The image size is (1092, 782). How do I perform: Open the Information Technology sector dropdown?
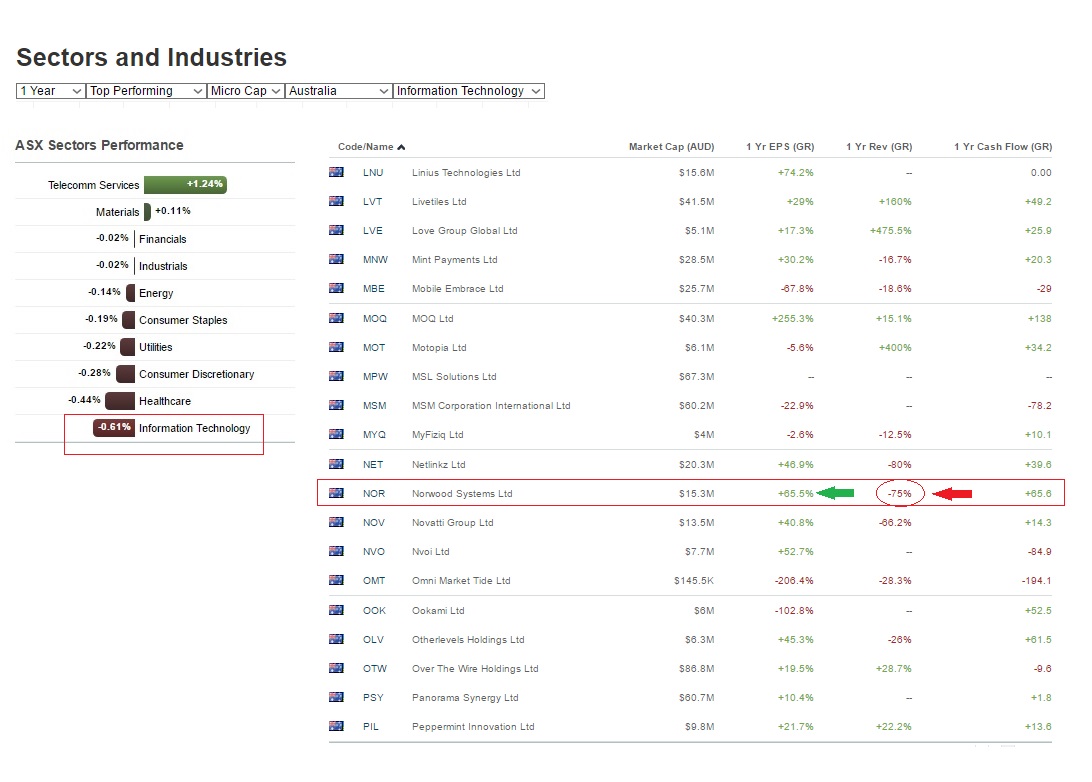(469, 91)
